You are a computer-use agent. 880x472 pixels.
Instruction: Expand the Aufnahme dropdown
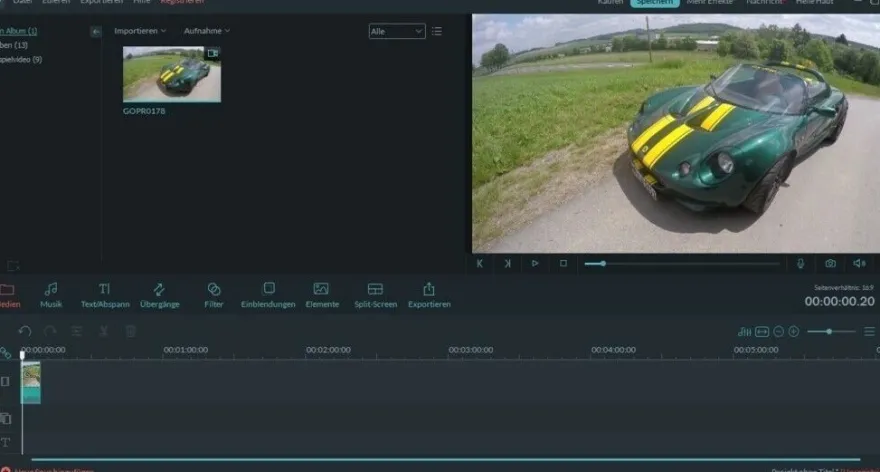click(x=207, y=31)
